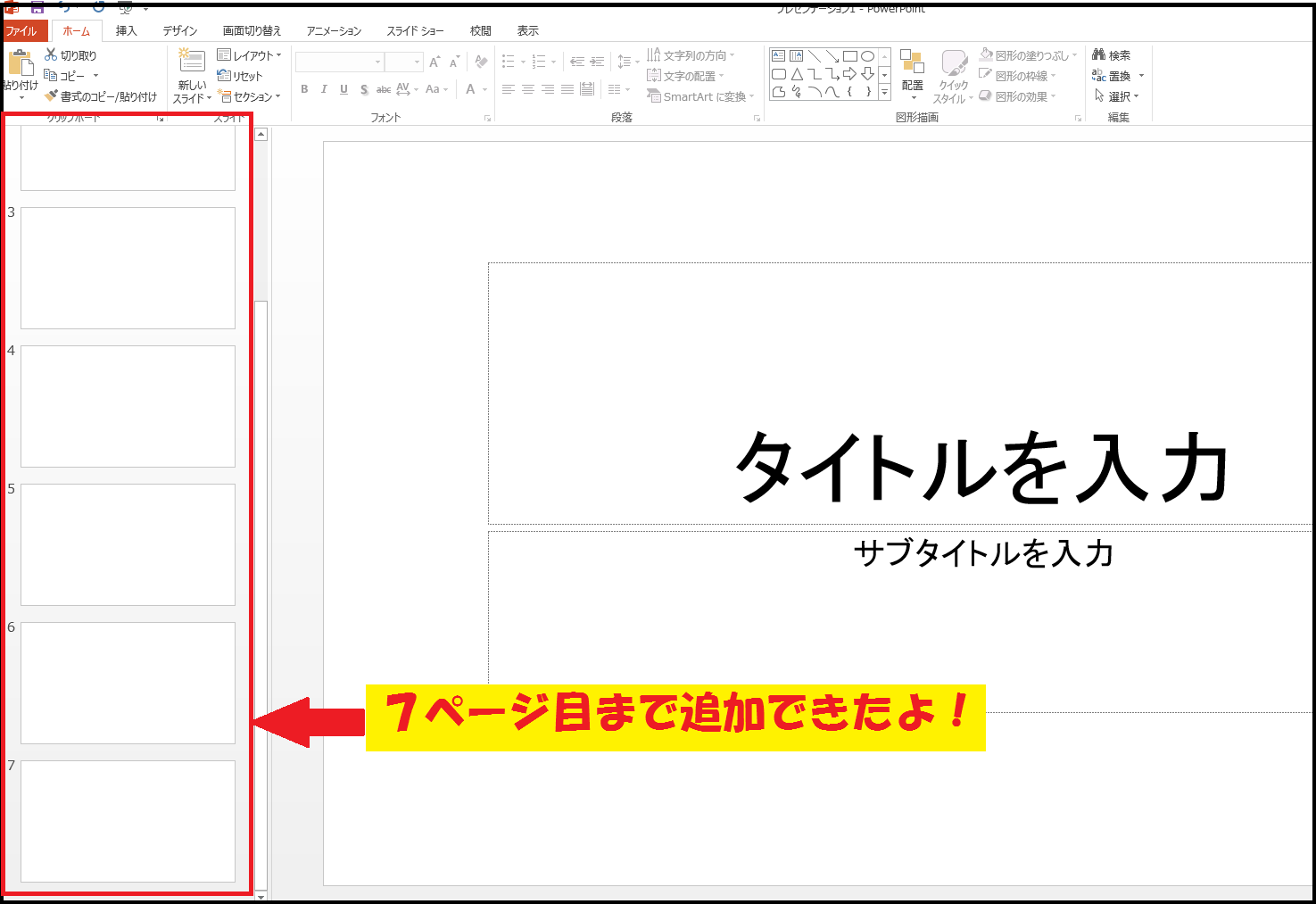Select the Oval shape in gallery

[x=867, y=56]
